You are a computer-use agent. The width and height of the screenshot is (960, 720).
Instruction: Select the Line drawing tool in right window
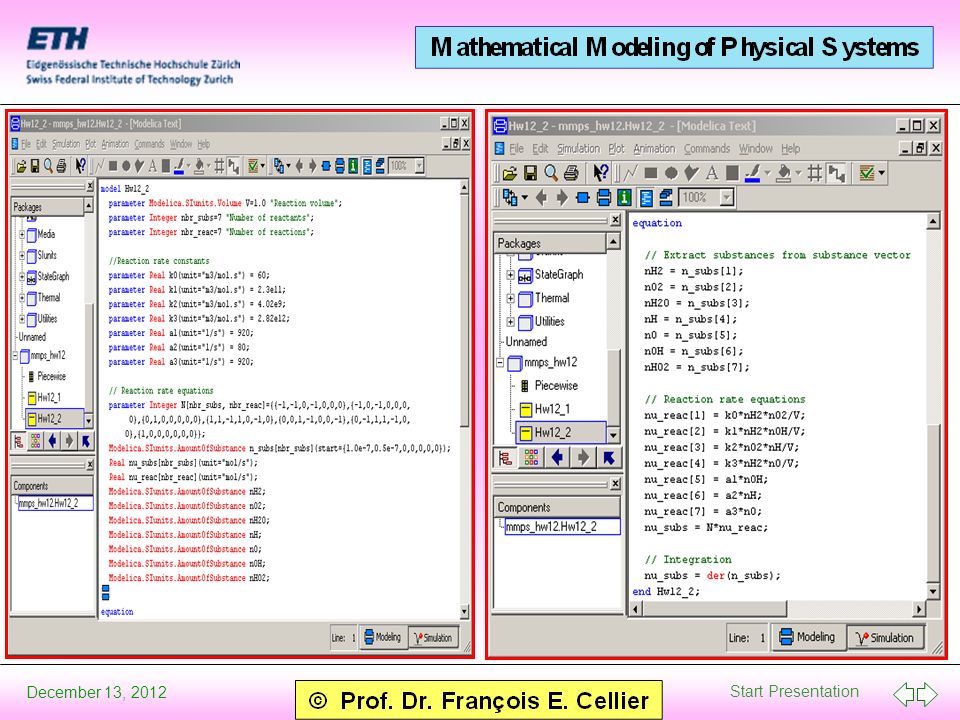pos(631,174)
